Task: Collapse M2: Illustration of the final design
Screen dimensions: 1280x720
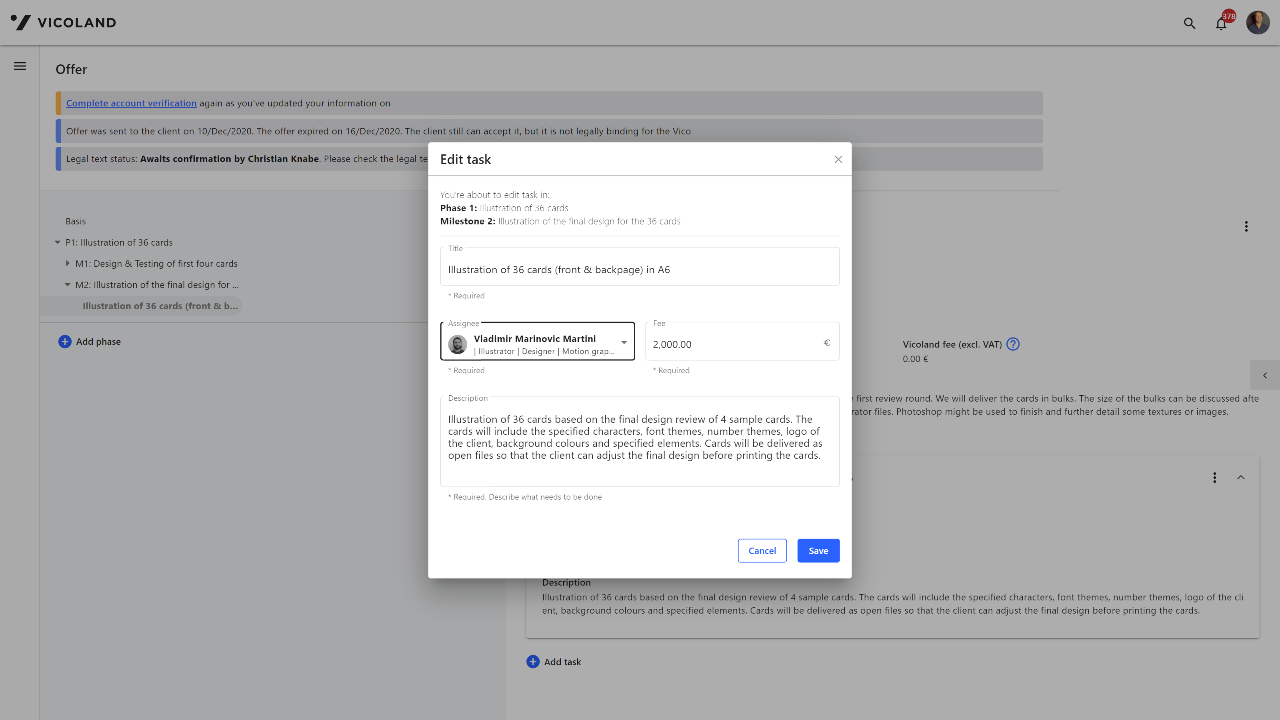Action: point(68,285)
